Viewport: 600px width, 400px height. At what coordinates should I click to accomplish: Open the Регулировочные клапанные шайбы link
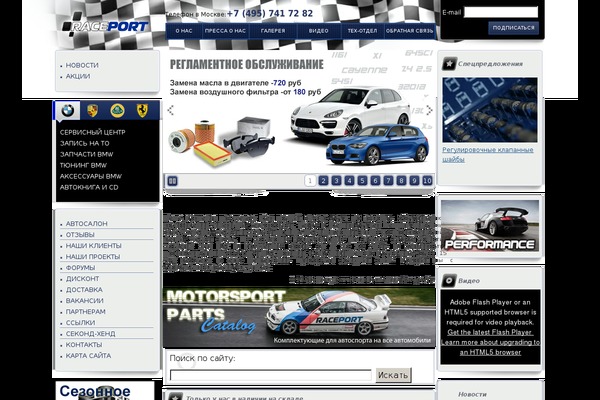point(488,154)
